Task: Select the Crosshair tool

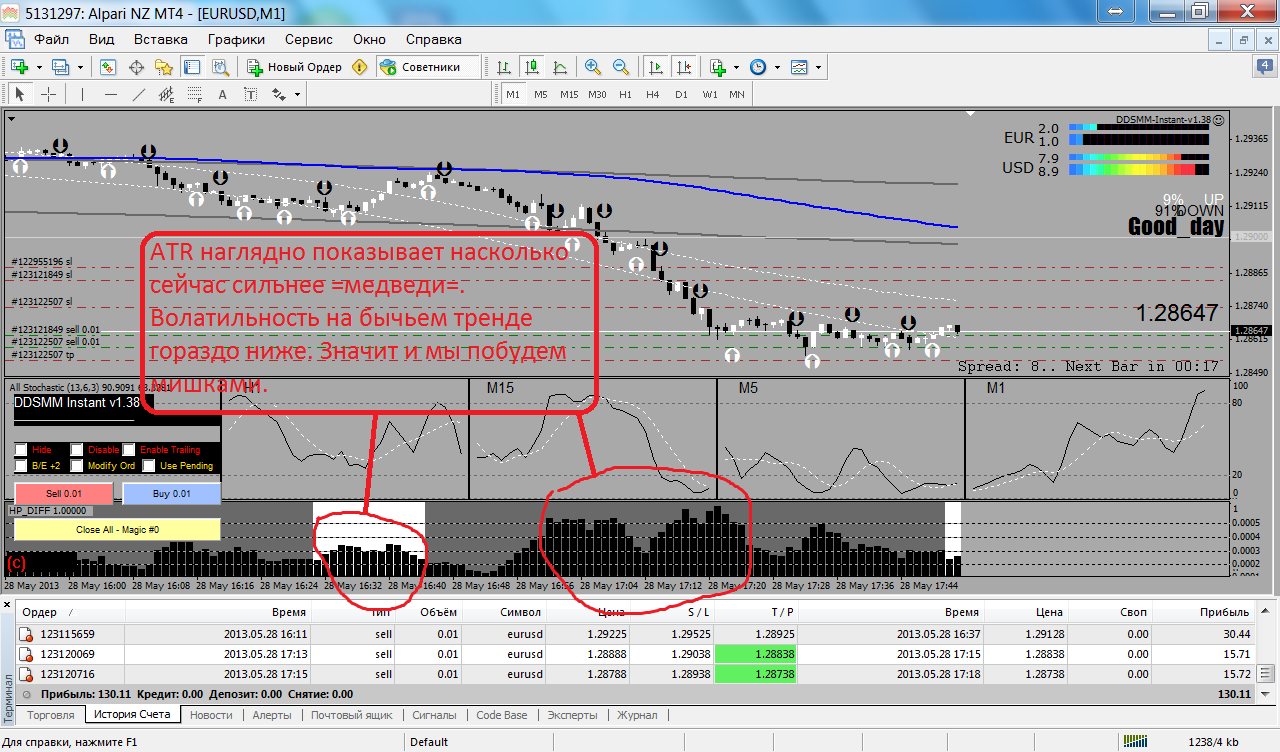Action: pyautogui.click(x=48, y=94)
